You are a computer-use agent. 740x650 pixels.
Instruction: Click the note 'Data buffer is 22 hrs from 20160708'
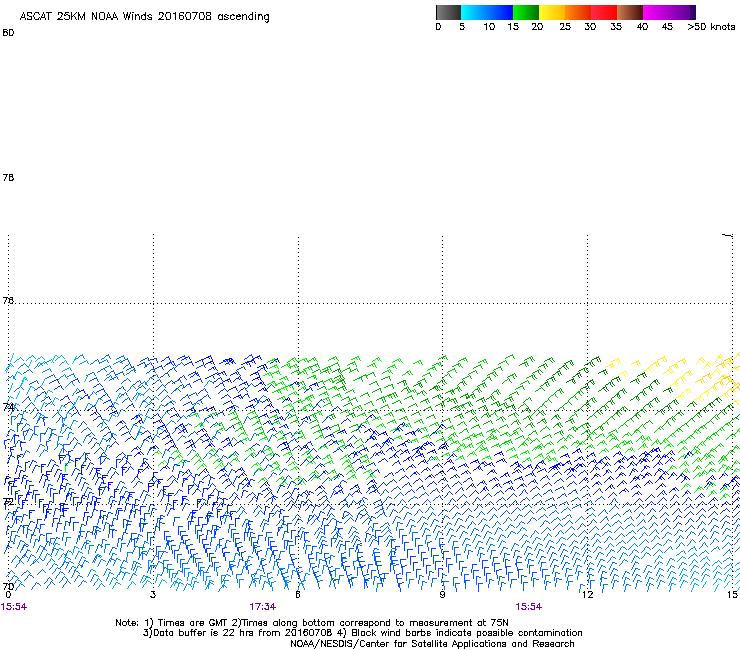click(243, 633)
